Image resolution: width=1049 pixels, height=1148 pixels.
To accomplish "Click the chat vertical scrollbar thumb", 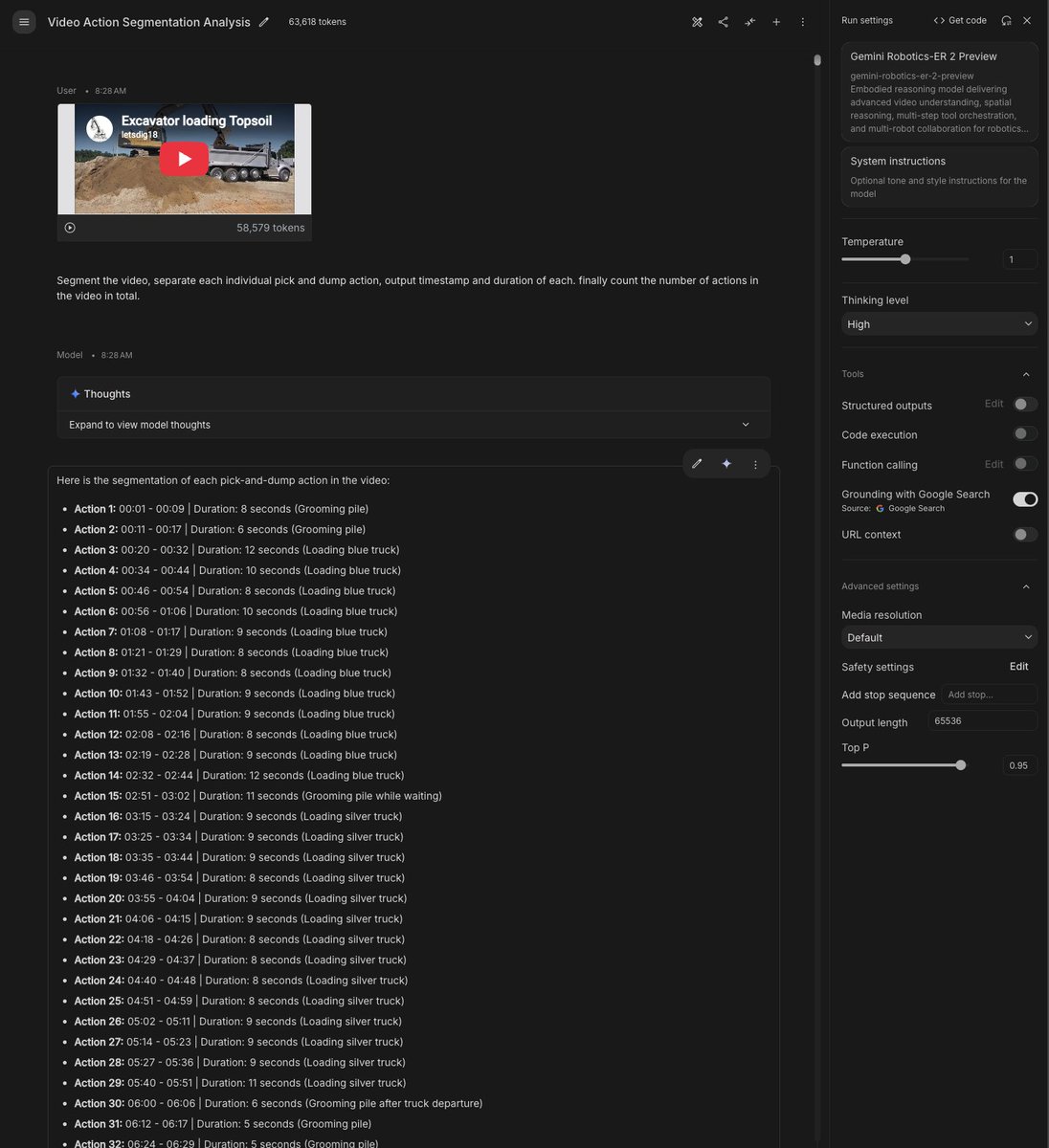I will click(817, 60).
